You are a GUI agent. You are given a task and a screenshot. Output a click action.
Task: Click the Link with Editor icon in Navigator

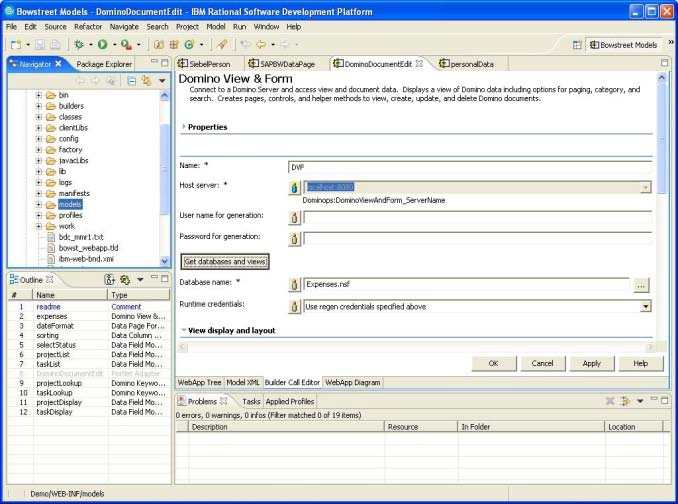[x=146, y=81]
